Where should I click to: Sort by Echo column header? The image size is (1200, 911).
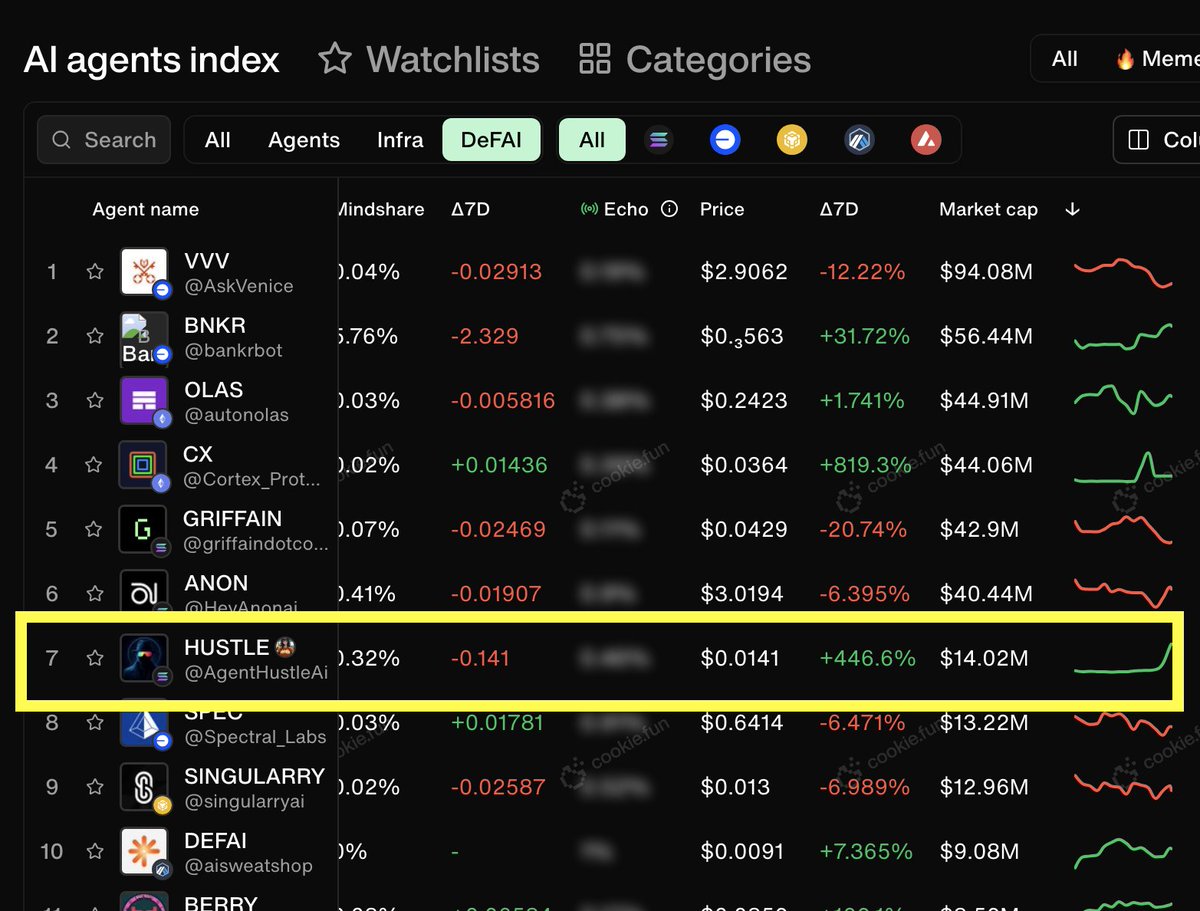point(626,209)
